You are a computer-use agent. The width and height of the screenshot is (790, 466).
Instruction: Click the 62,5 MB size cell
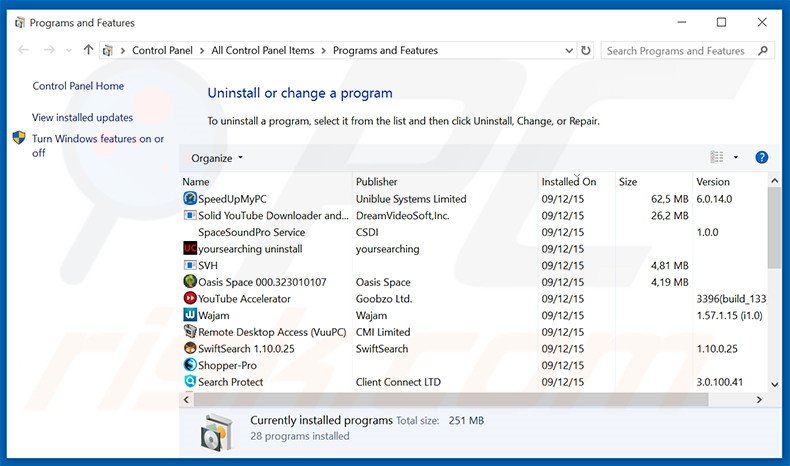(669, 199)
